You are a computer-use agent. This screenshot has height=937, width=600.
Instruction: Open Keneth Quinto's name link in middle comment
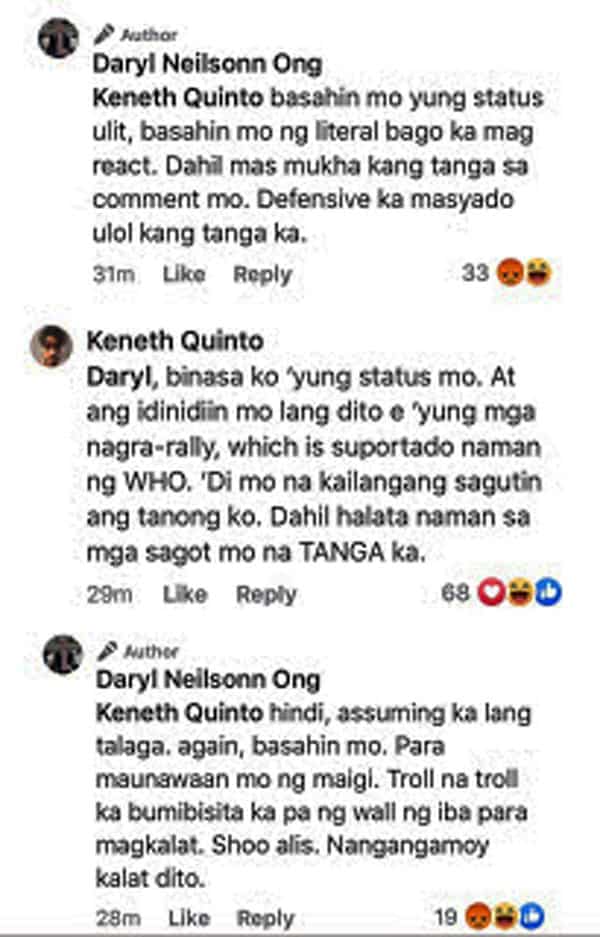click(175, 341)
